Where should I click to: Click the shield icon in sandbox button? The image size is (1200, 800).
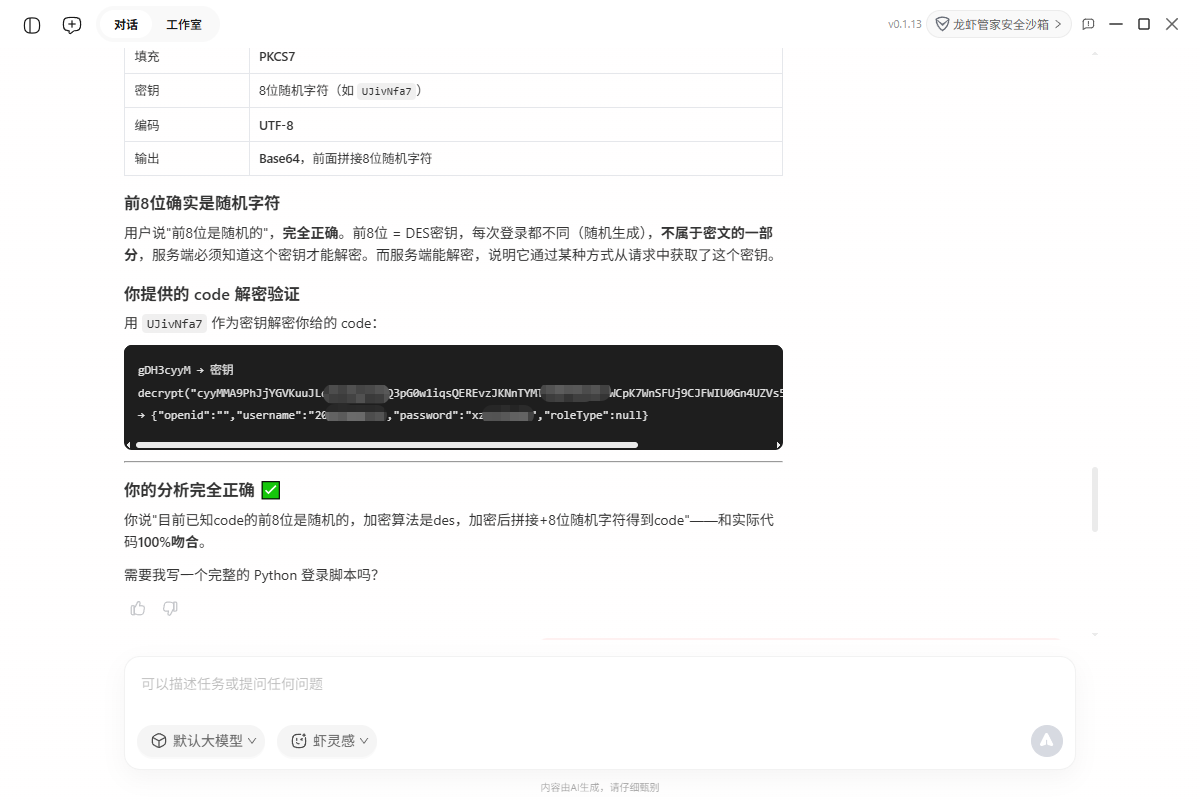coord(942,24)
